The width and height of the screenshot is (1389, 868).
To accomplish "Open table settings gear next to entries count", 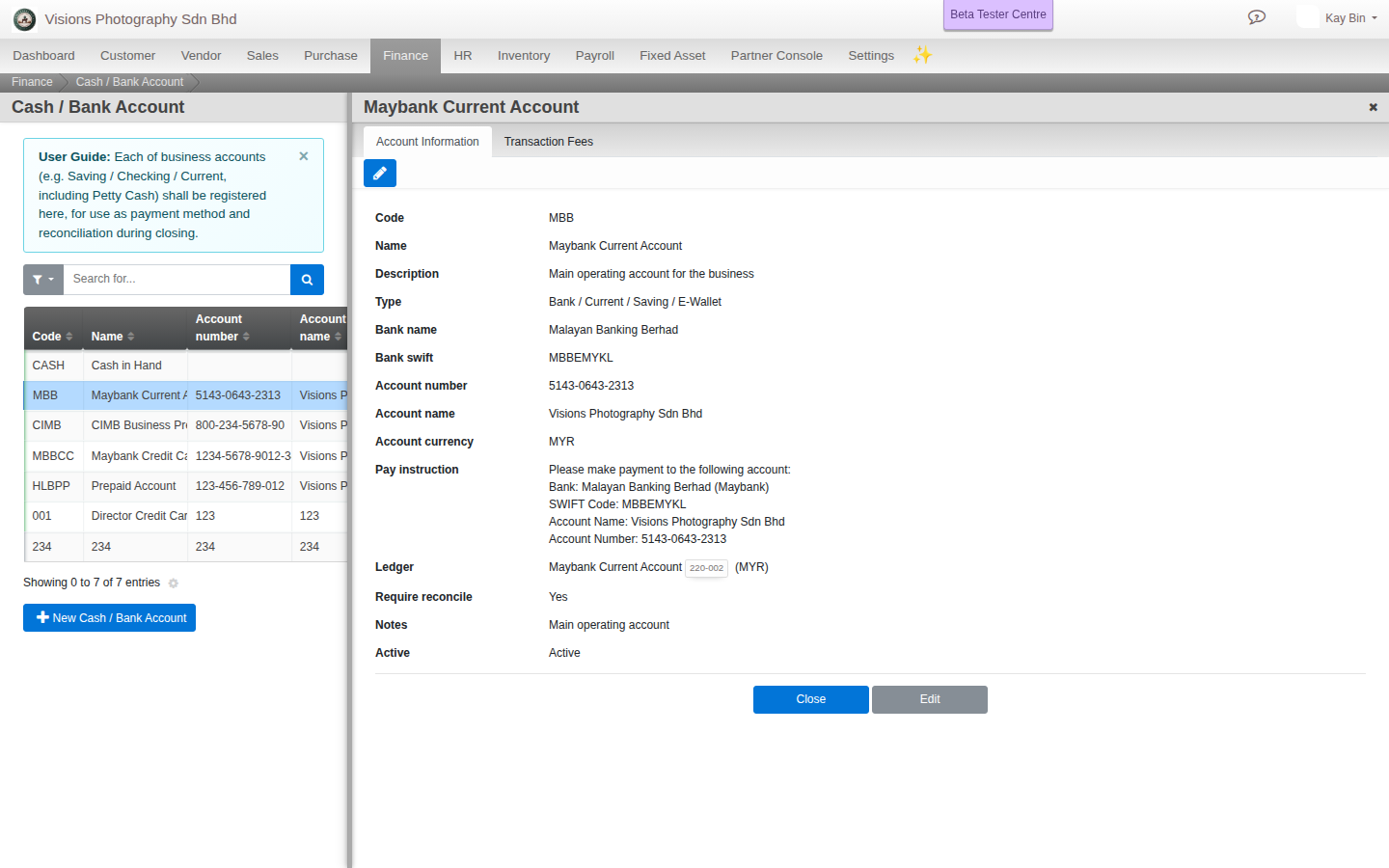I will coord(174,583).
